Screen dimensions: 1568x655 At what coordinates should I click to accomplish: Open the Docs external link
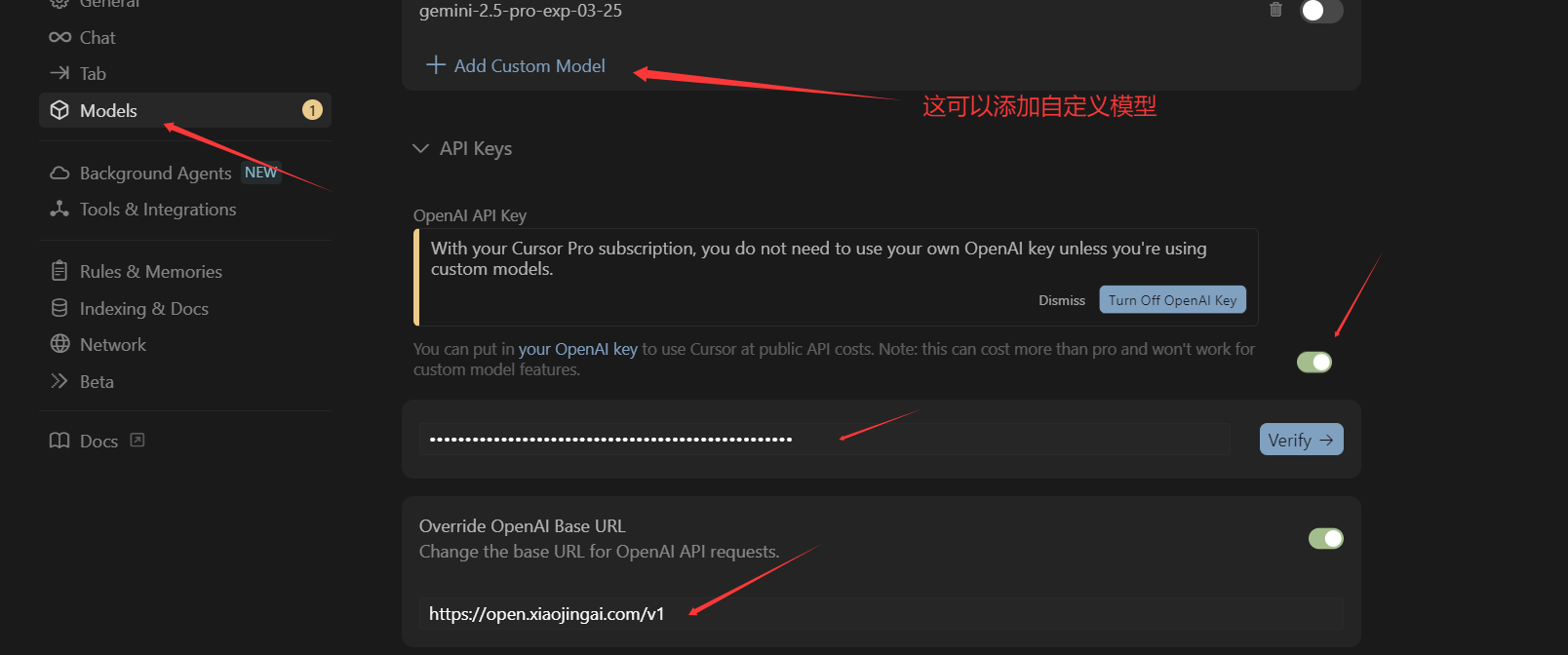coord(97,441)
